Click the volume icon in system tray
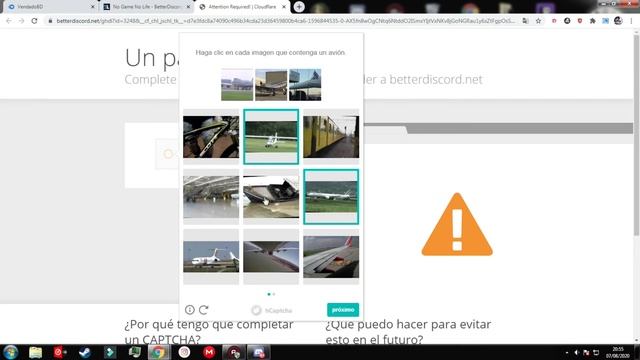The image size is (640, 360). pos(576,352)
